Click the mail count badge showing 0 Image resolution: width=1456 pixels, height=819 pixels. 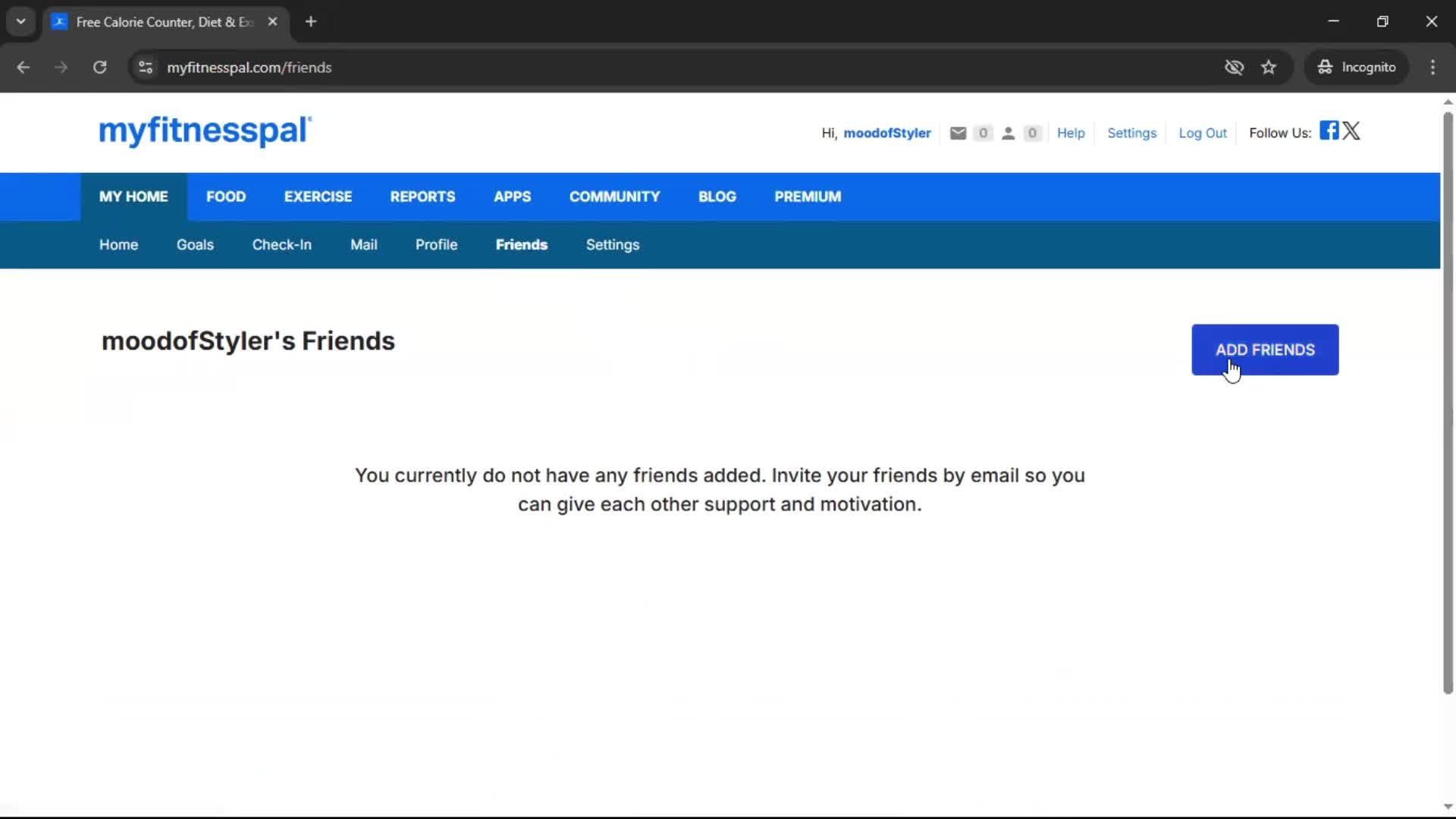point(983,133)
